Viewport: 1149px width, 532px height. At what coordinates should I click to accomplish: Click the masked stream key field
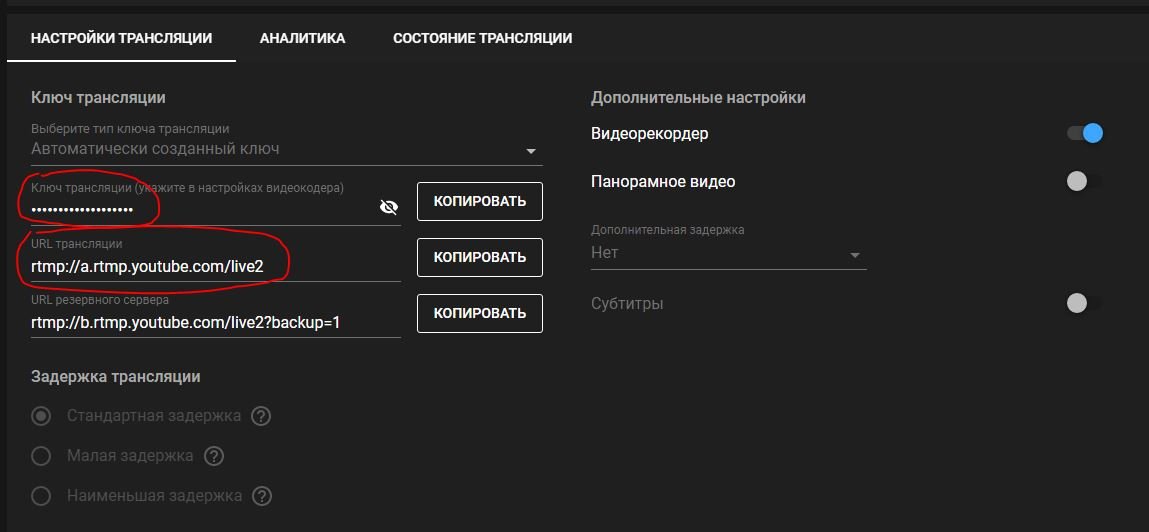pos(200,208)
